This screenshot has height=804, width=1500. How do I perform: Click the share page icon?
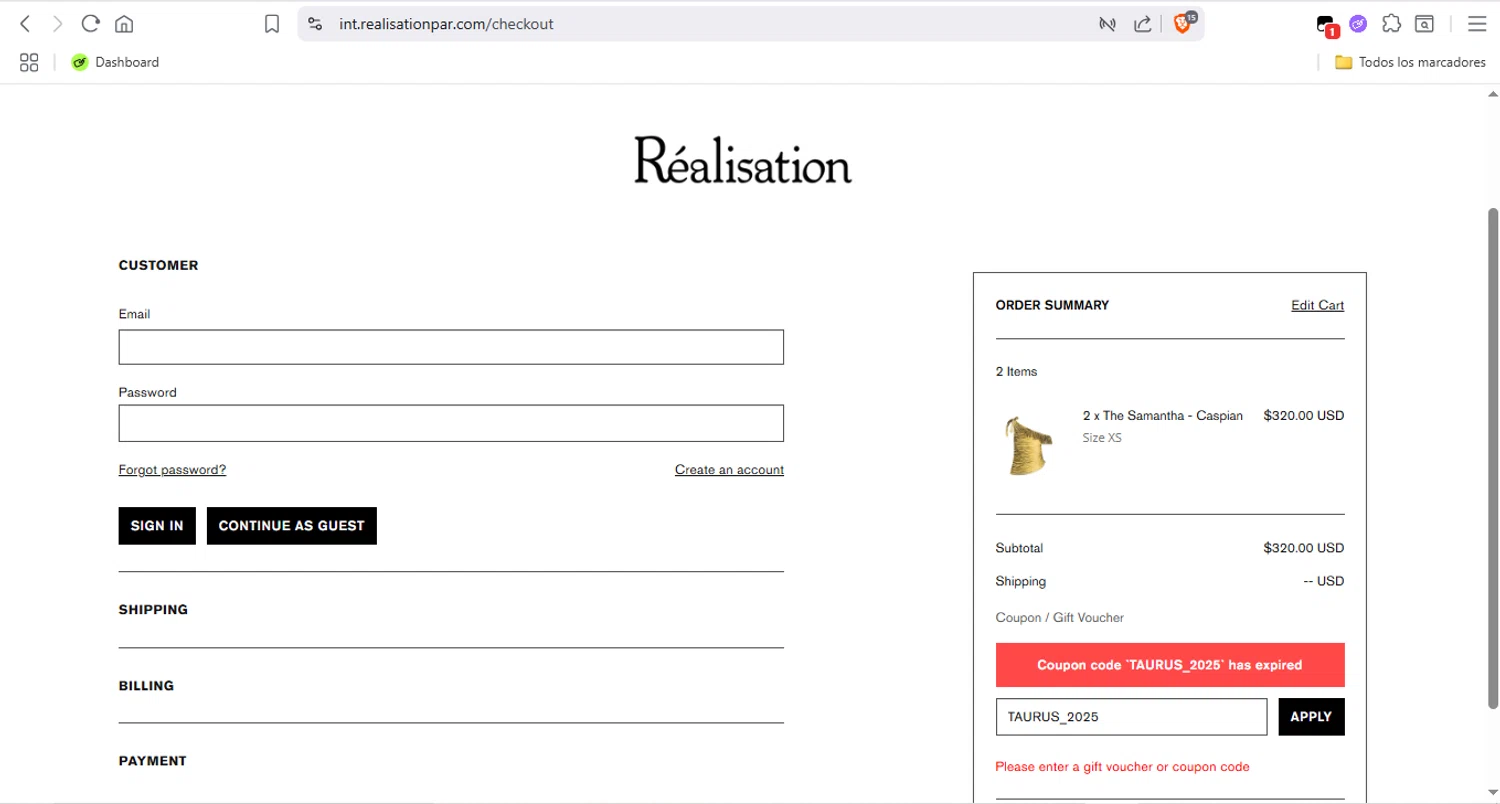coord(1142,24)
